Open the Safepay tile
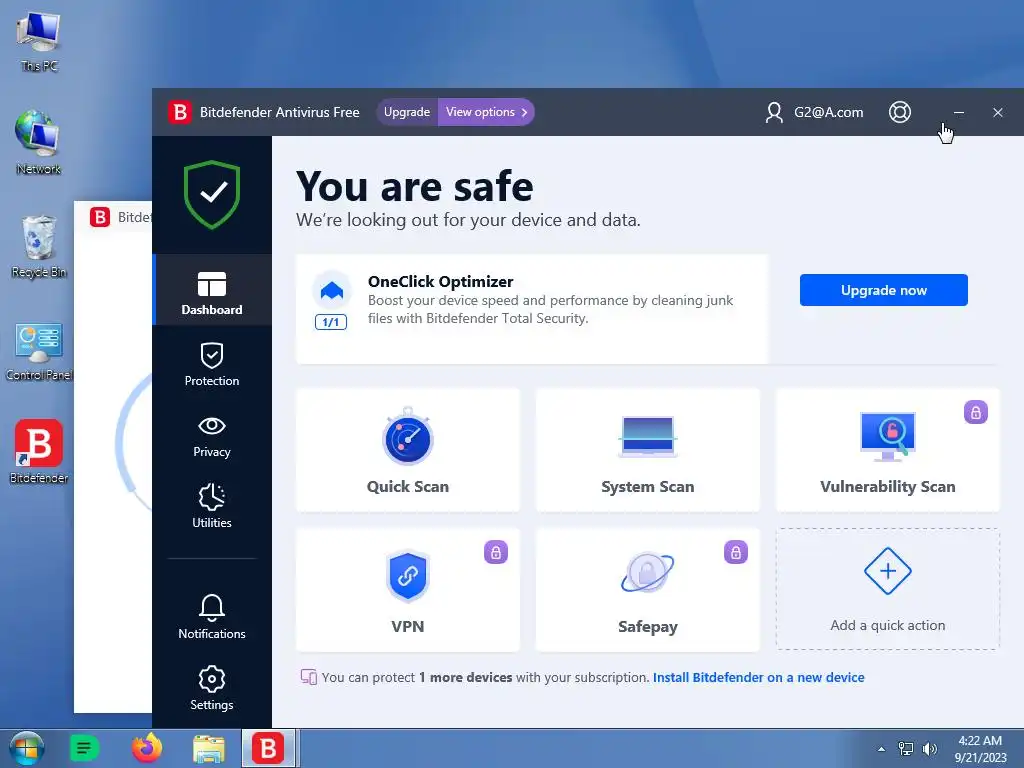 647,590
